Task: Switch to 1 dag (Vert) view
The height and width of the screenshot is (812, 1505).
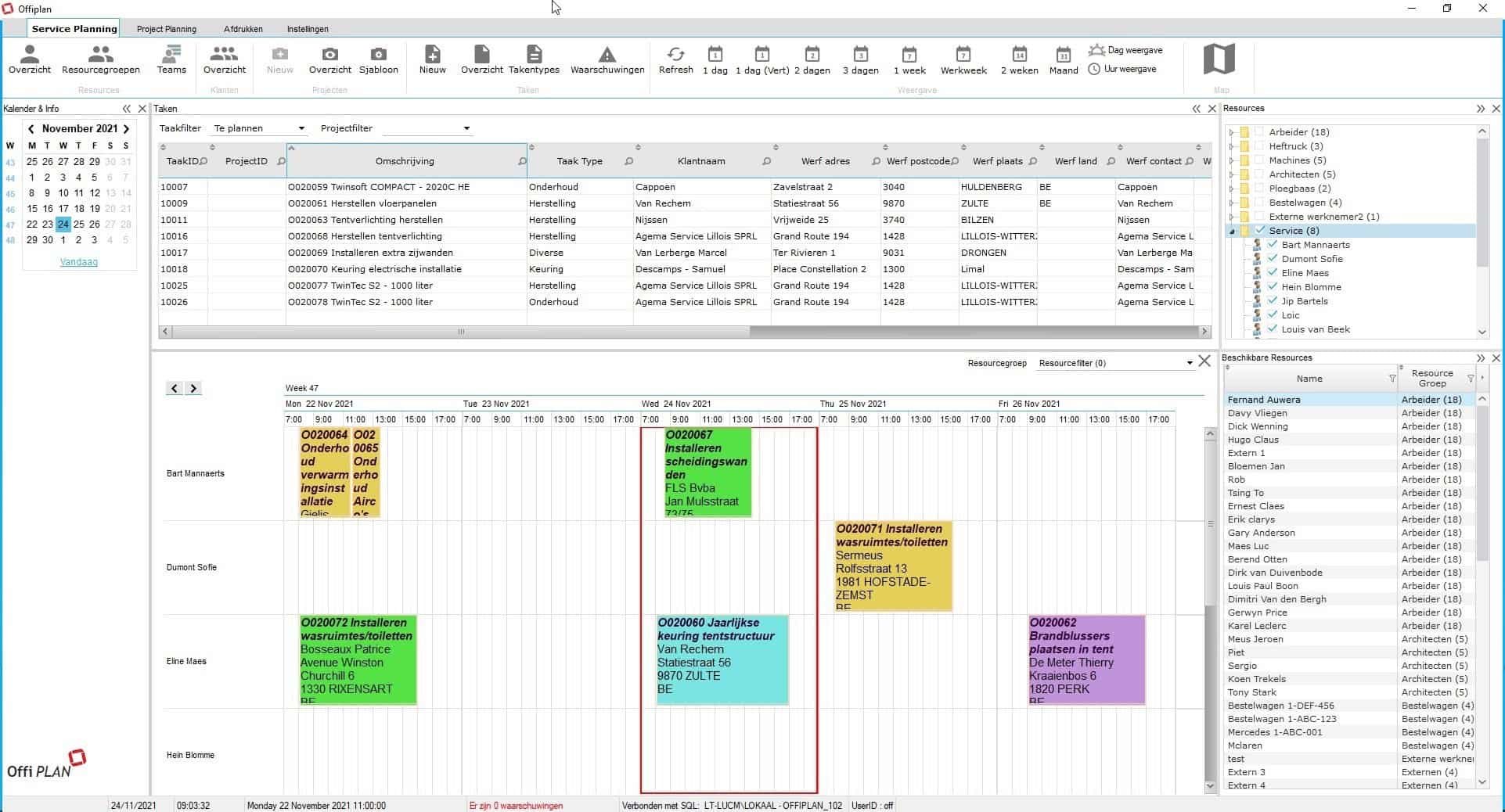Action: pyautogui.click(x=762, y=59)
